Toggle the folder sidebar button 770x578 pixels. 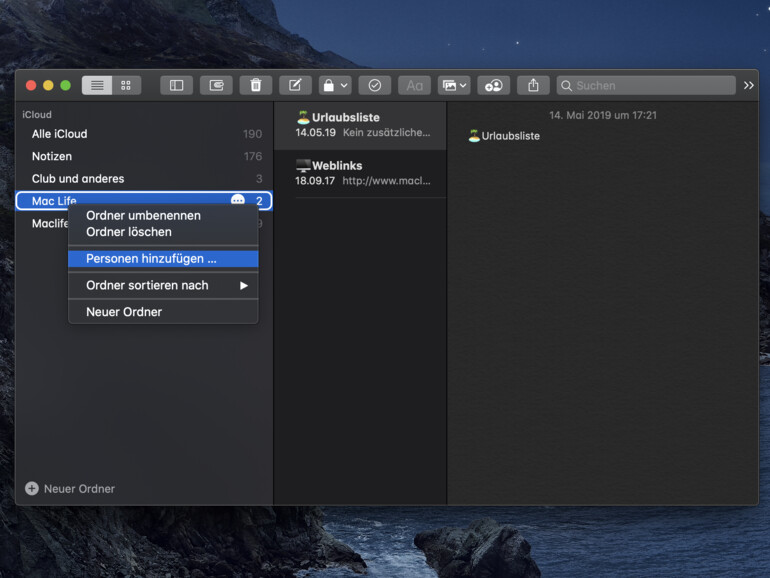click(x=176, y=85)
